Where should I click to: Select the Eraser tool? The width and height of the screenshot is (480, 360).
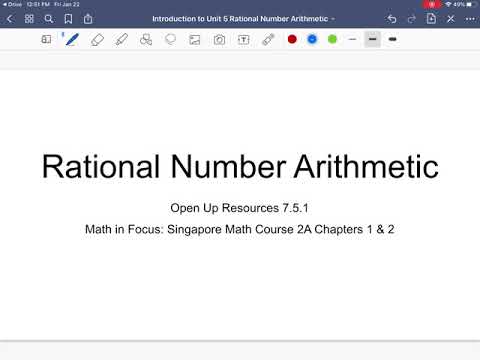point(97,40)
